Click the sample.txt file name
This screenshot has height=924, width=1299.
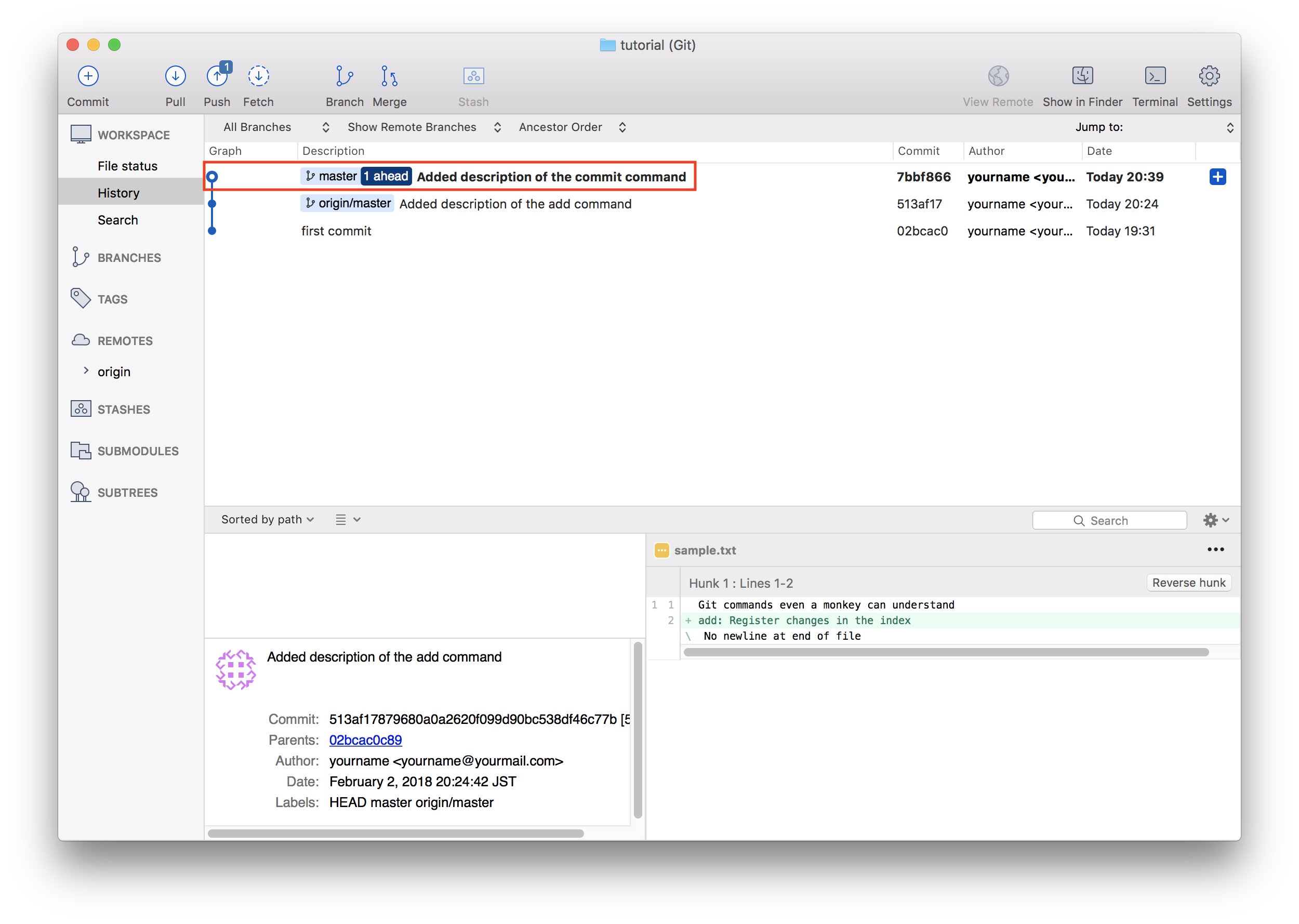tap(705, 550)
